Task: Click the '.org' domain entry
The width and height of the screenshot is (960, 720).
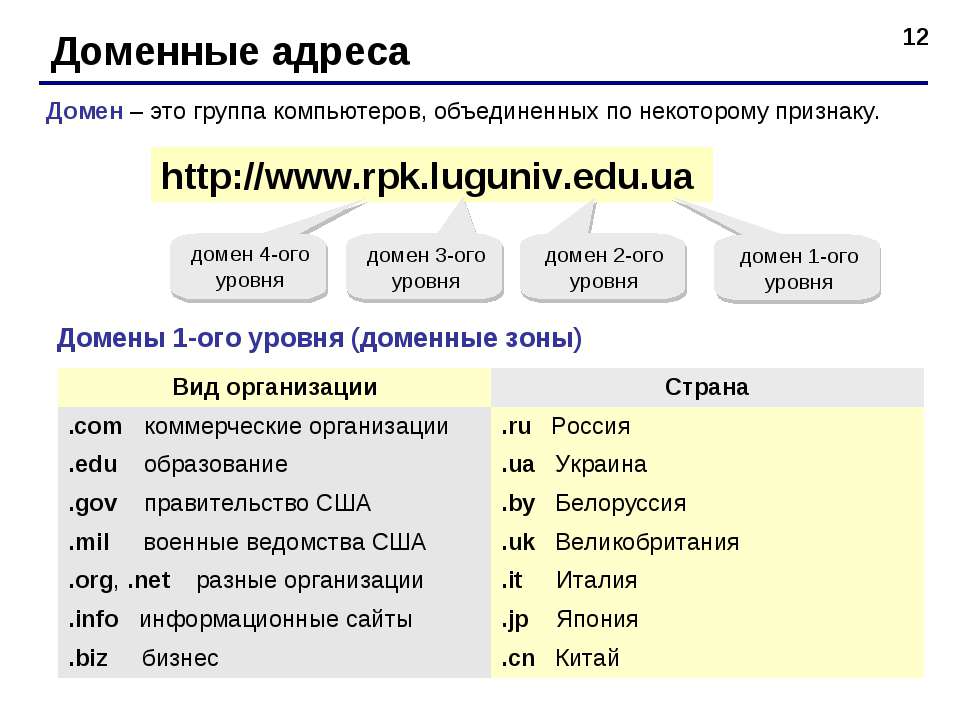Action: click(x=91, y=580)
